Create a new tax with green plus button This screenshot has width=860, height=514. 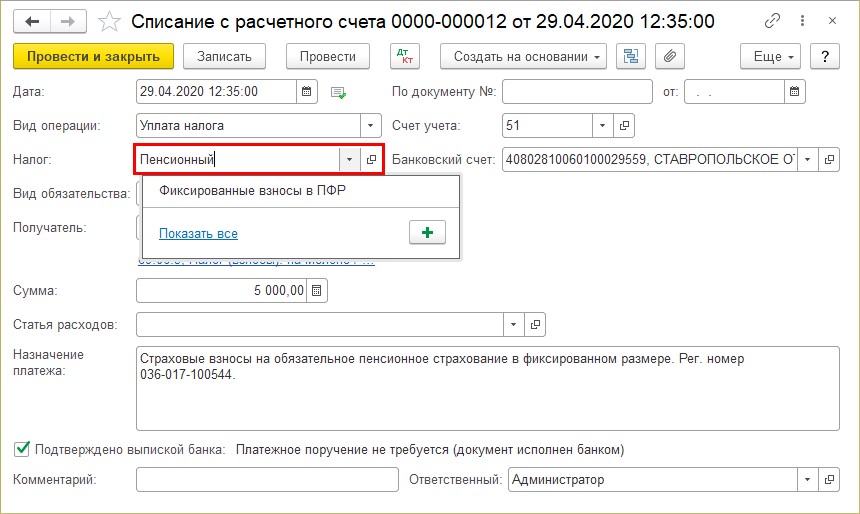click(x=427, y=233)
